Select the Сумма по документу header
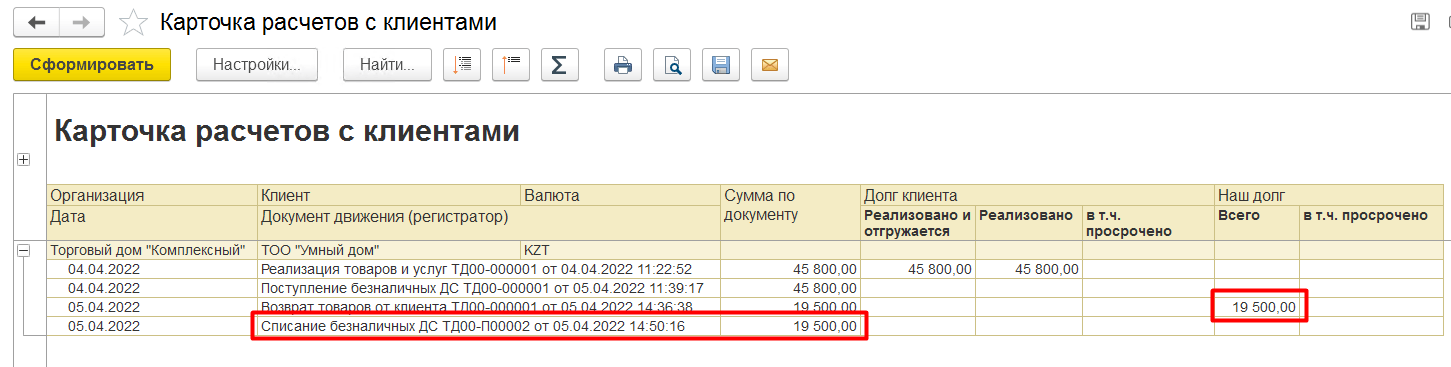Screen dimensions: 1451x367 pos(790,213)
